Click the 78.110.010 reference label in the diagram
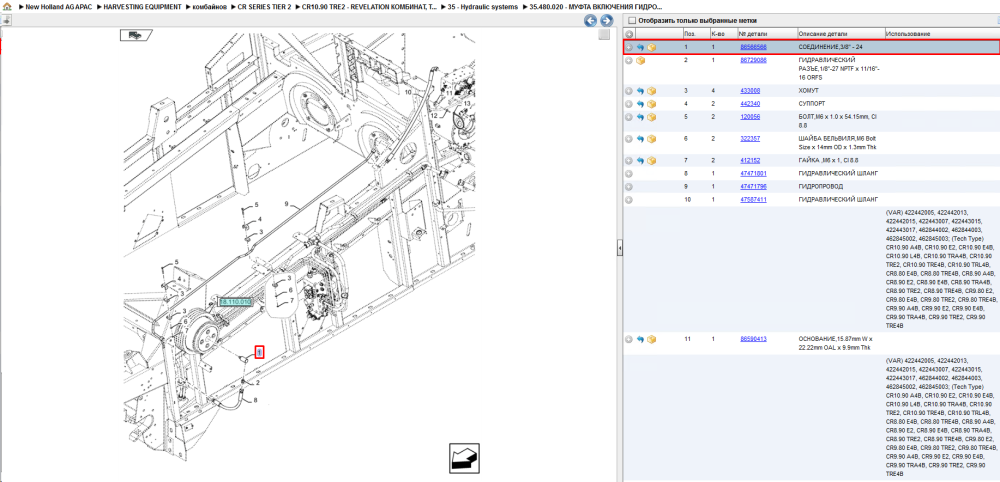This screenshot has height=482, width=1000. pos(235,302)
